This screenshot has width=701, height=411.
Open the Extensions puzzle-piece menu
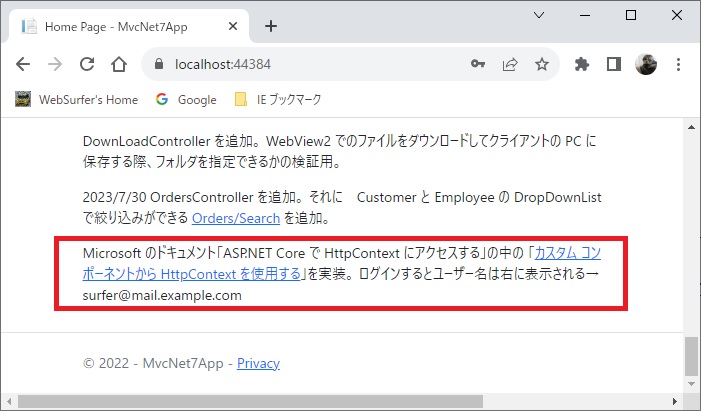point(582,64)
